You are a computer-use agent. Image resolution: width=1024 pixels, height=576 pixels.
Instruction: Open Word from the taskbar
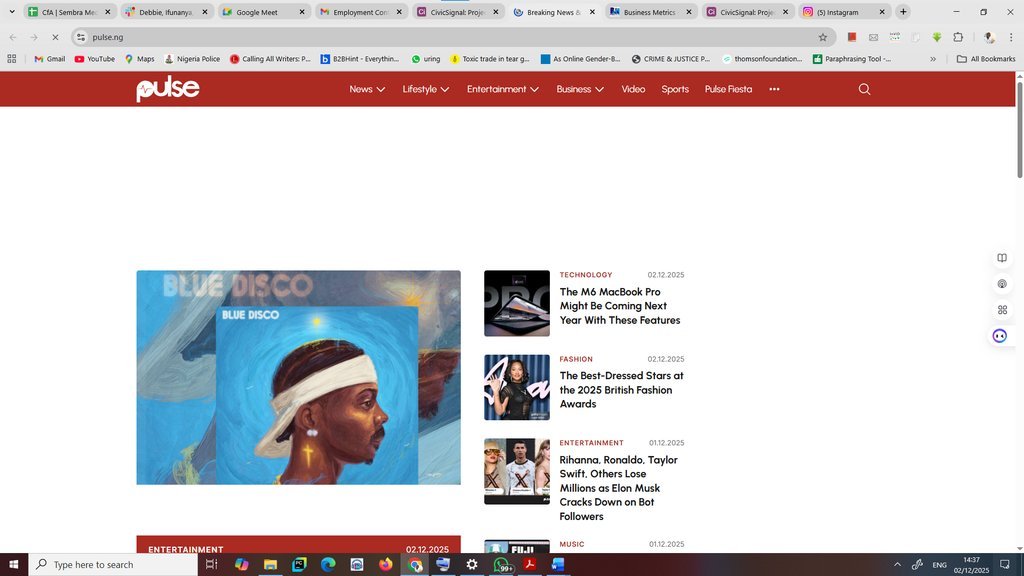(558, 564)
